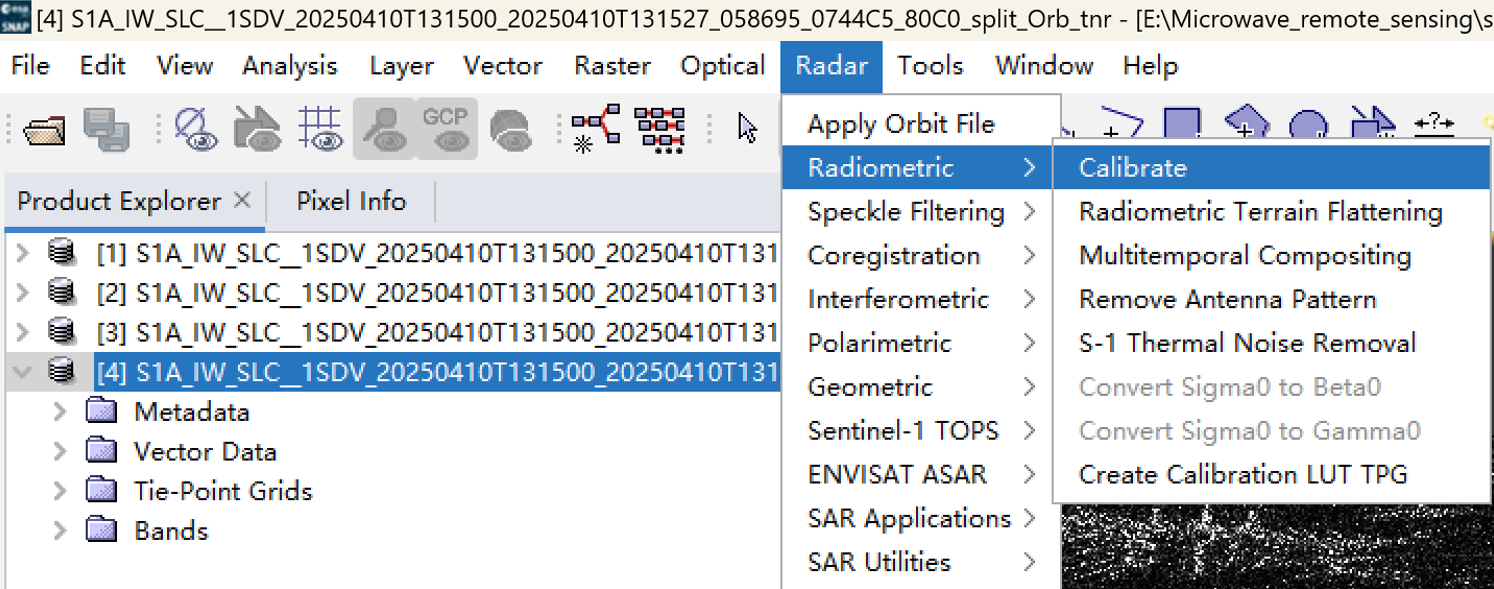Expand product [3] tree node
The image size is (1494, 589).
(23, 332)
